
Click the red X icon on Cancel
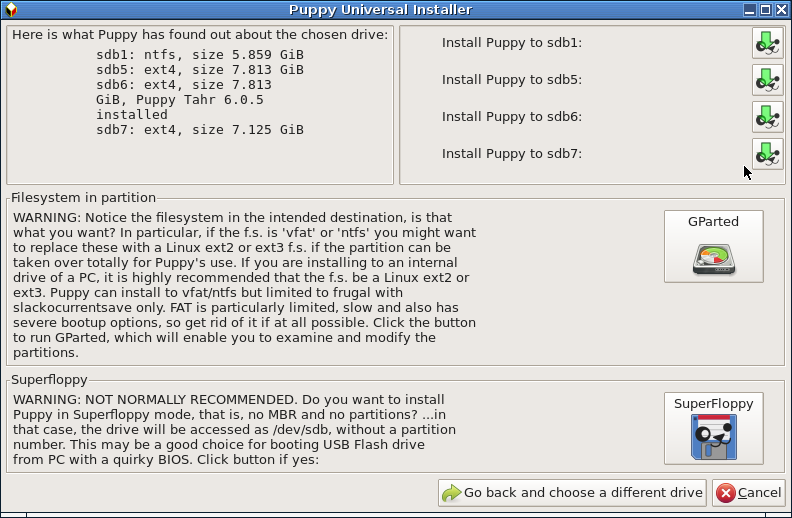(726, 493)
